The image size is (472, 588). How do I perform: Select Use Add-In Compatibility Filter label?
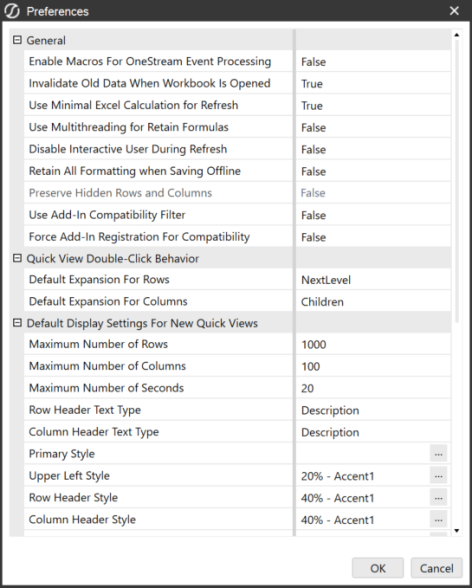(107, 215)
